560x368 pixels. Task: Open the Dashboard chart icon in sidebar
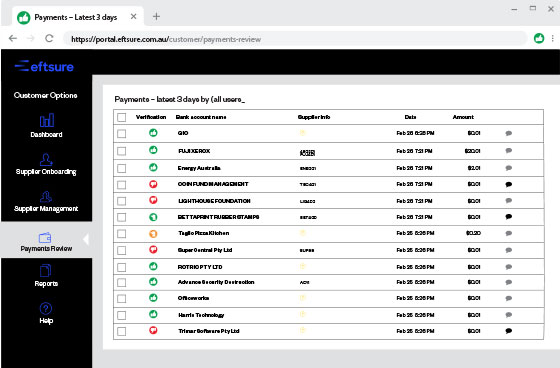coord(47,120)
